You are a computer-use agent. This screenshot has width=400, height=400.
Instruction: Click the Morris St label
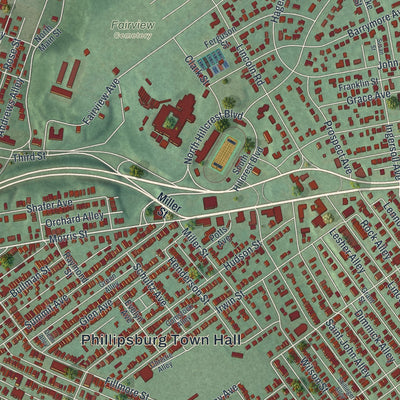(x=68, y=236)
